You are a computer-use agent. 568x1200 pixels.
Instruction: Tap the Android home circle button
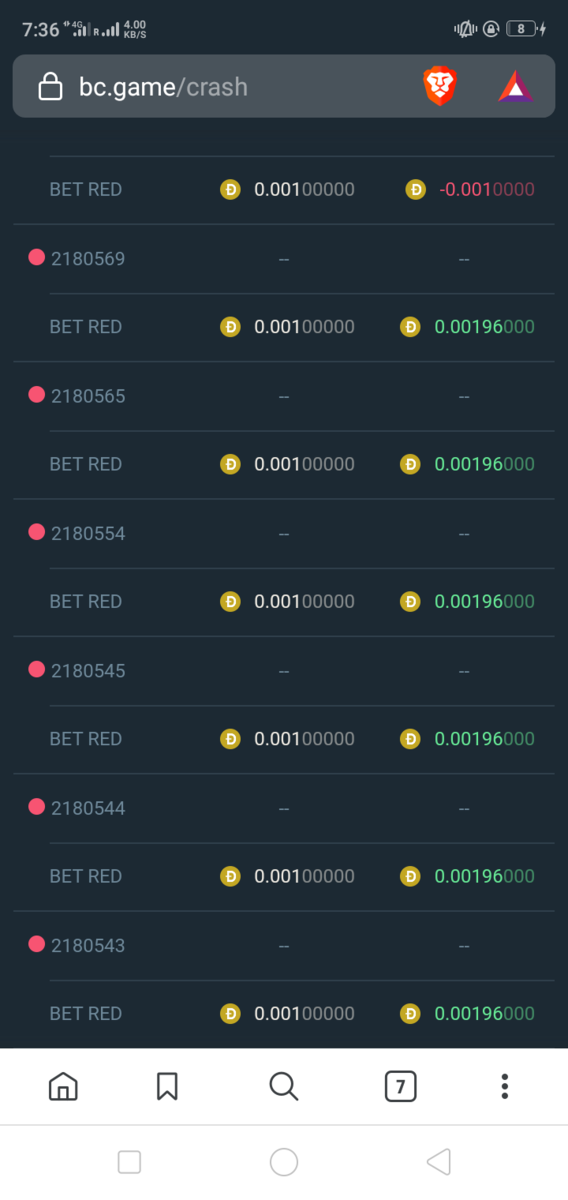point(284,1161)
